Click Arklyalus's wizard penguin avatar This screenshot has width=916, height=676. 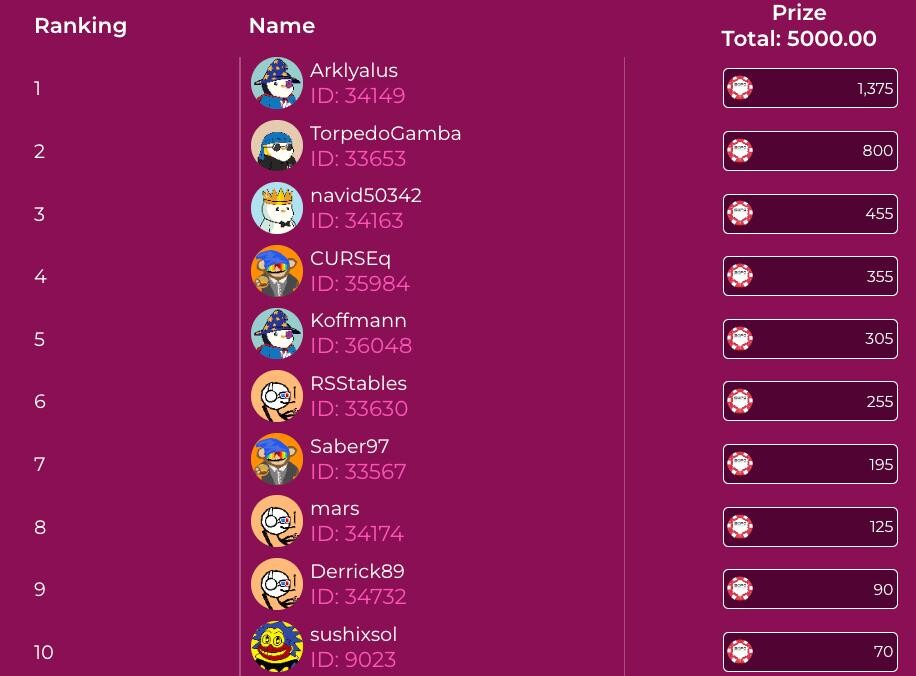coord(277,83)
